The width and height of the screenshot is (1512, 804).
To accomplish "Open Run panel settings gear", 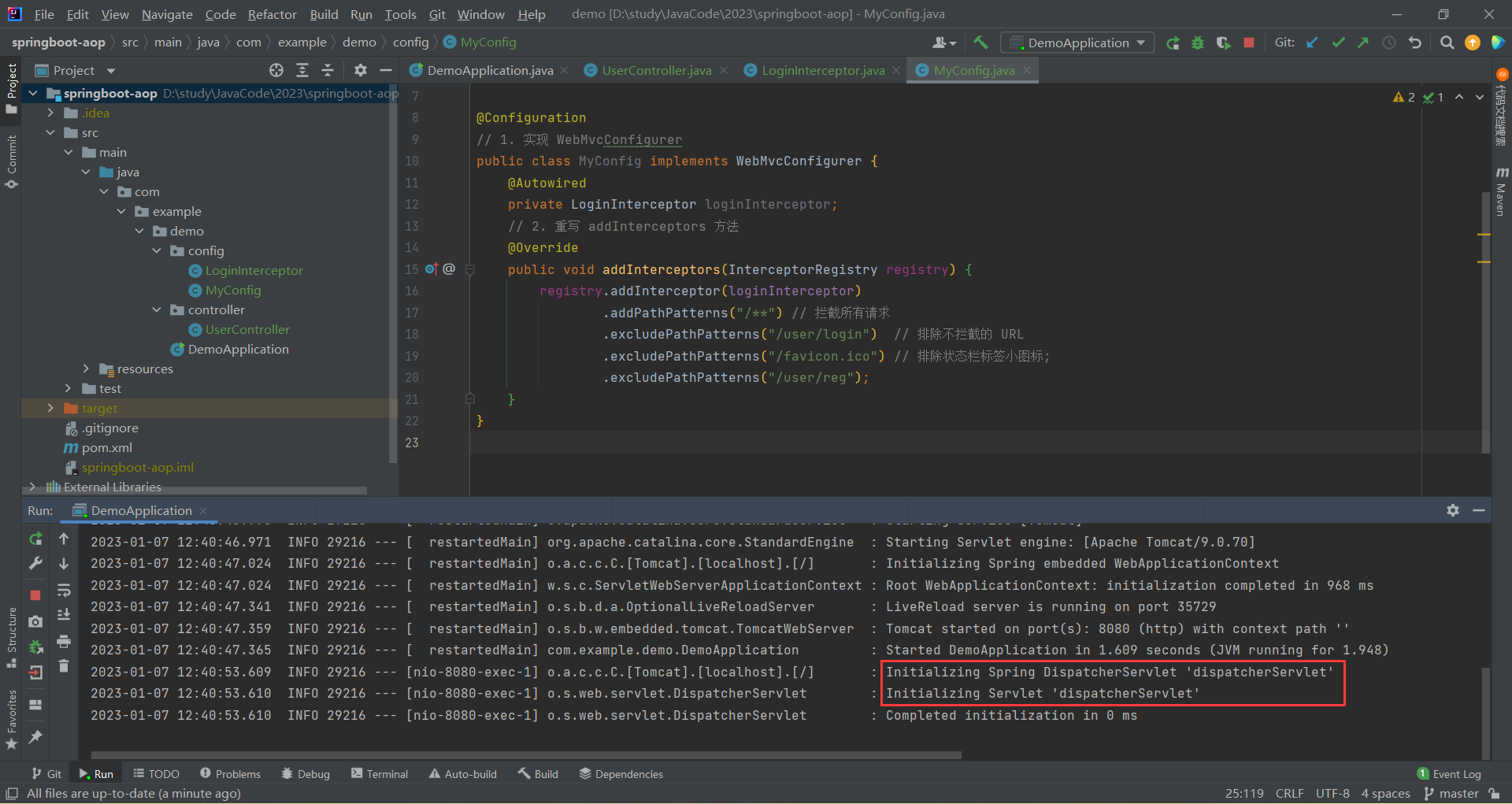I will click(1453, 510).
